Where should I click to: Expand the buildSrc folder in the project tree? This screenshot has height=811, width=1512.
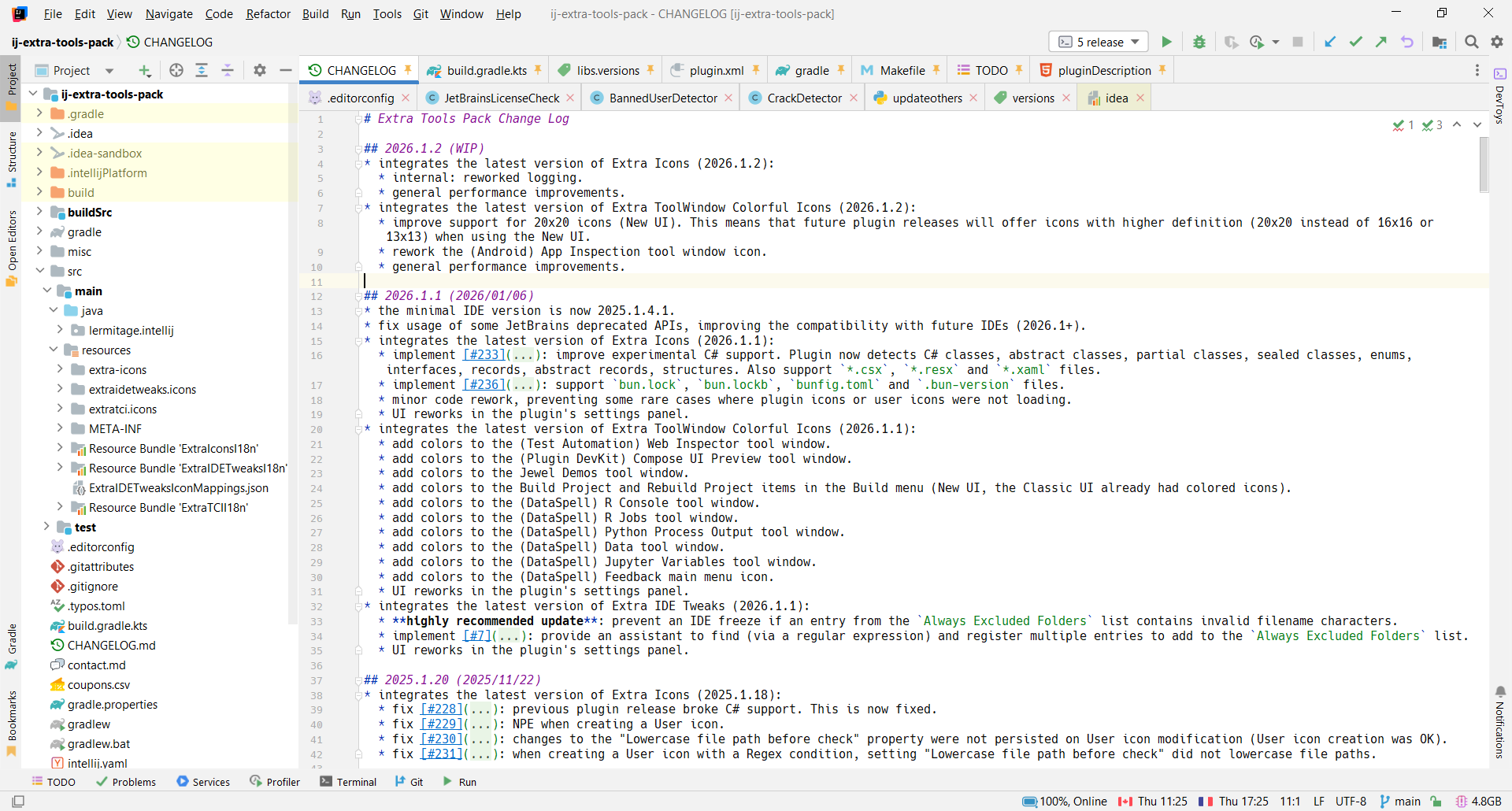pyautogui.click(x=39, y=212)
